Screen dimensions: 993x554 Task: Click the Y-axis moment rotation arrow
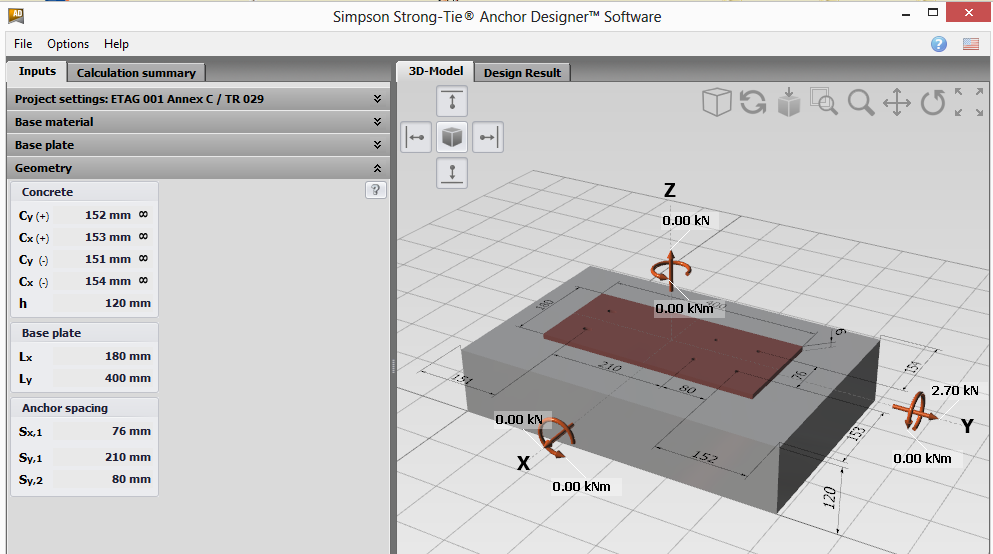pos(914,412)
